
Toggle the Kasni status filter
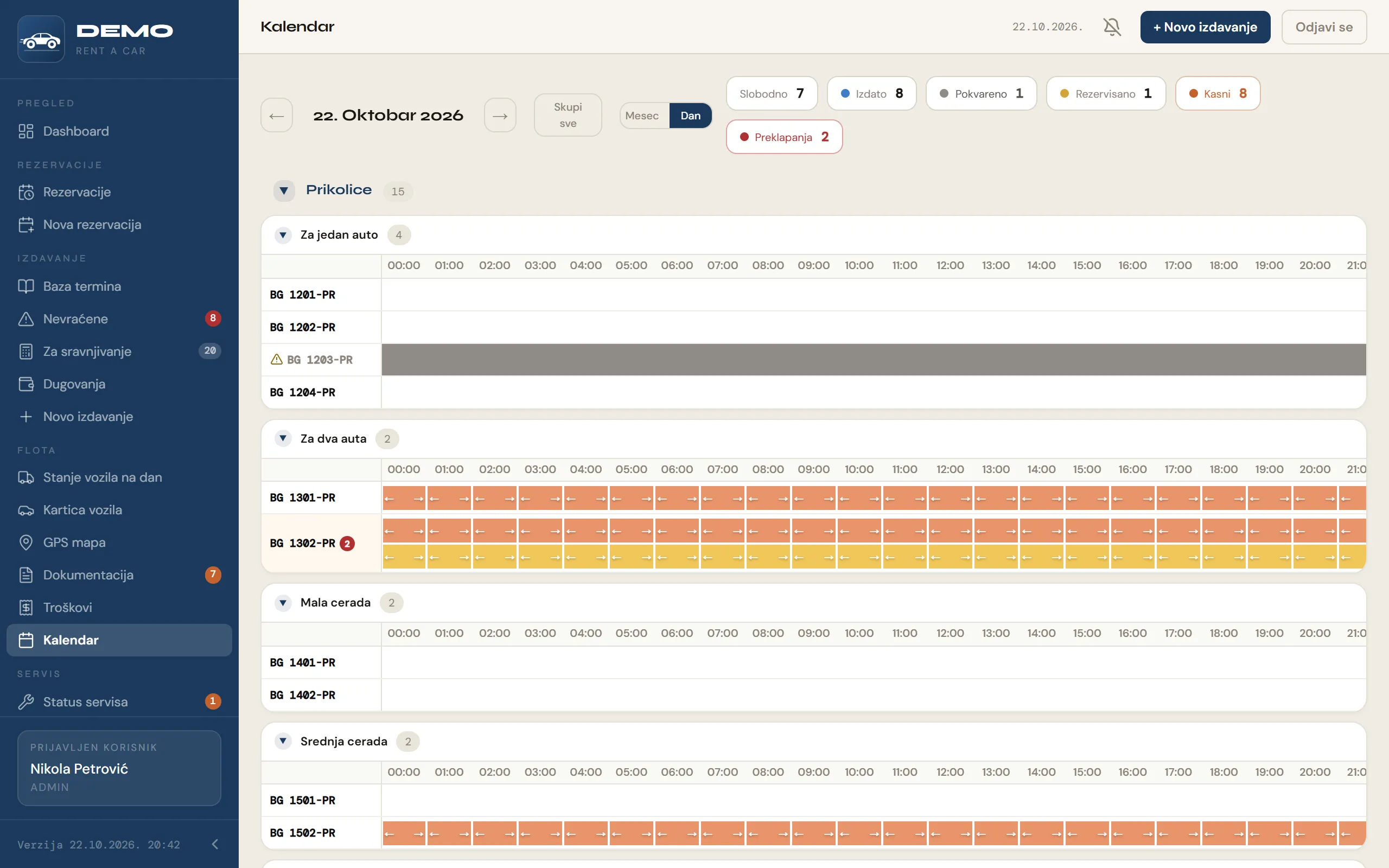click(x=1218, y=93)
